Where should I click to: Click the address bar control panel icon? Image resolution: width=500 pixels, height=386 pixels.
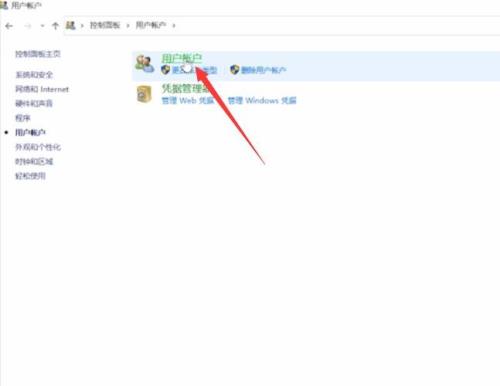[70, 25]
